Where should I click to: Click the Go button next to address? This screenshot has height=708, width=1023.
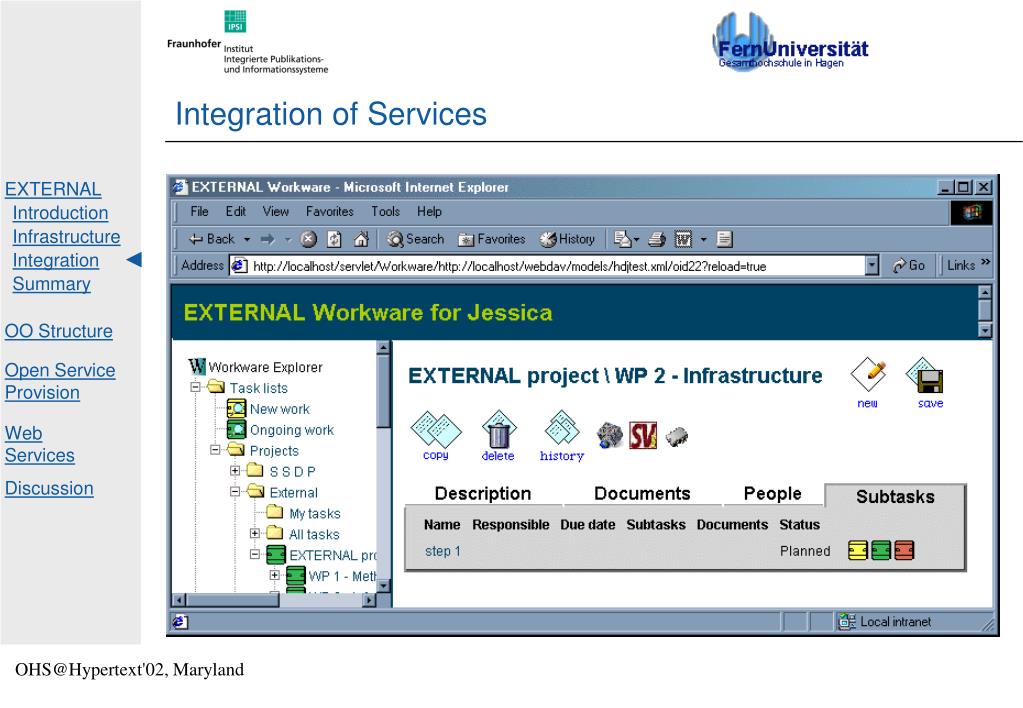[x=909, y=266]
